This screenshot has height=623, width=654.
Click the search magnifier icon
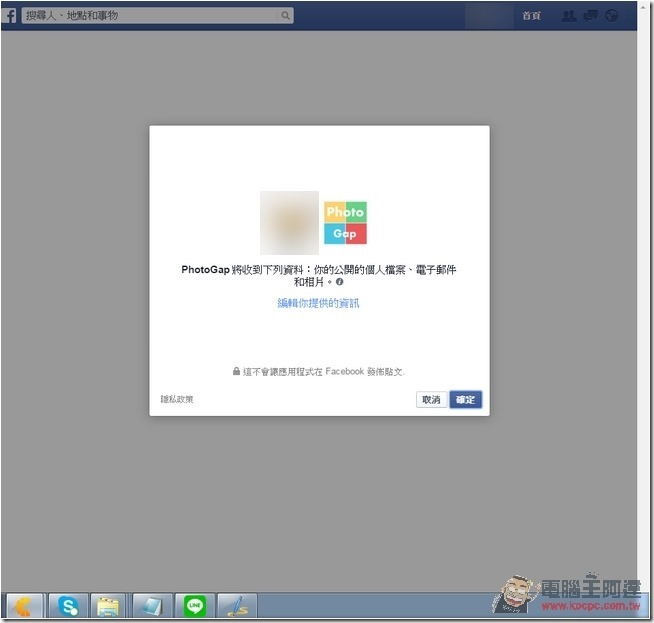(x=285, y=16)
